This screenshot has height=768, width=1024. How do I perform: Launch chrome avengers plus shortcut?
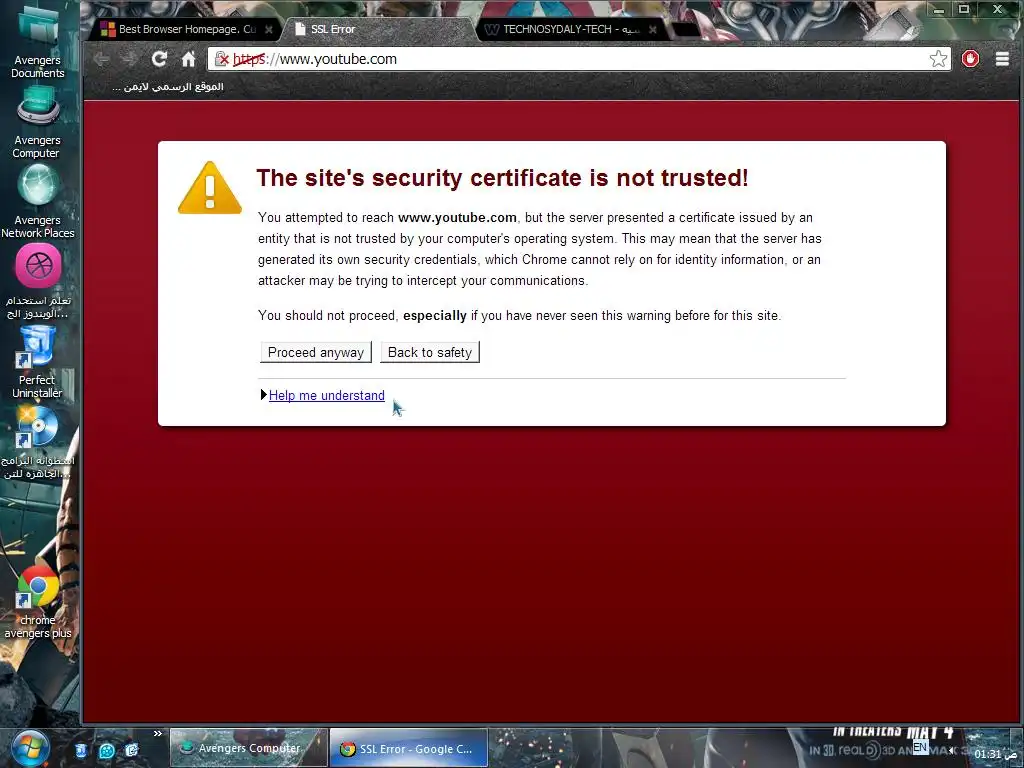click(x=38, y=601)
